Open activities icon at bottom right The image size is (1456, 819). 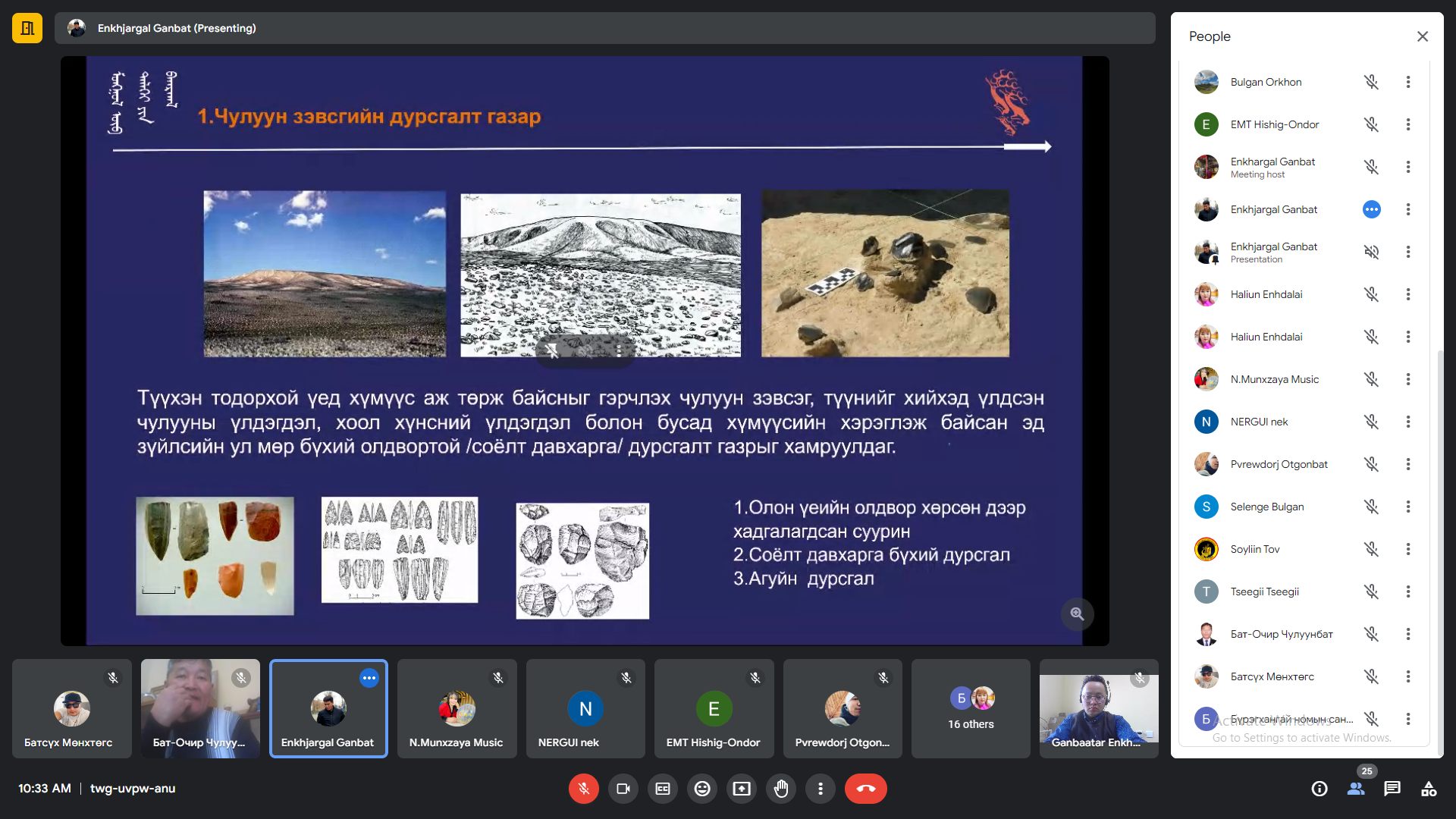coord(1429,789)
